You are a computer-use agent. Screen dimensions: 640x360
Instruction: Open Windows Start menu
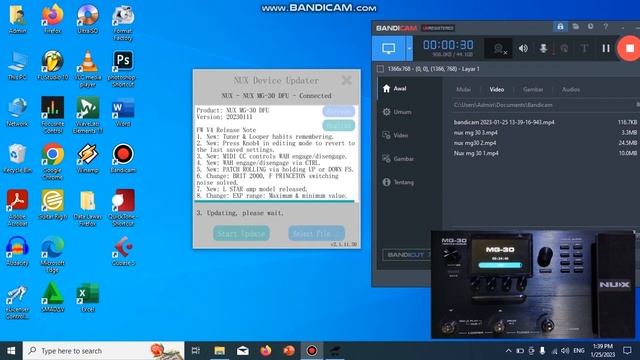pos(11,351)
